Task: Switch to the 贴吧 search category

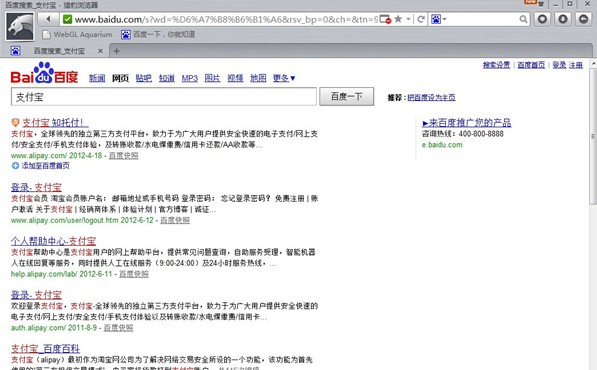Action: pos(144,78)
